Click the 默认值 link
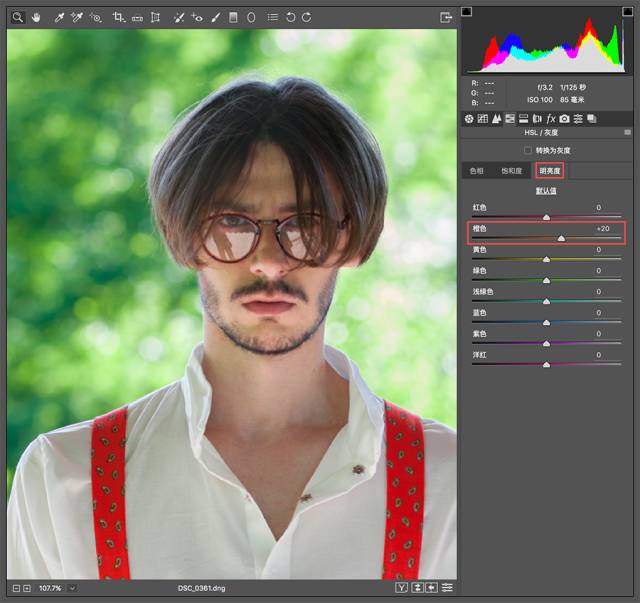Image resolution: width=640 pixels, height=603 pixels. pos(546,190)
